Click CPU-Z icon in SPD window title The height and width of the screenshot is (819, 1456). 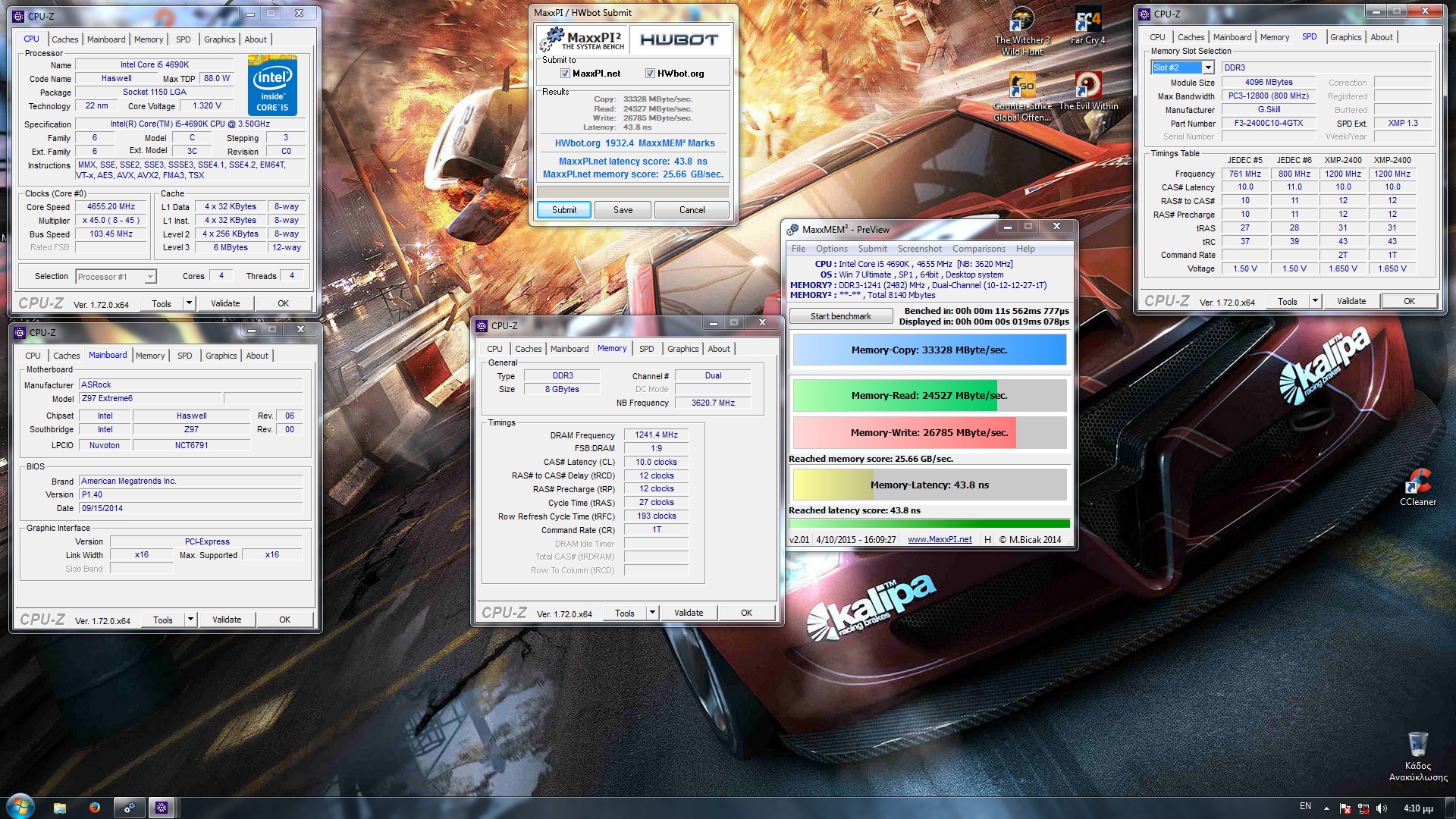(1145, 14)
